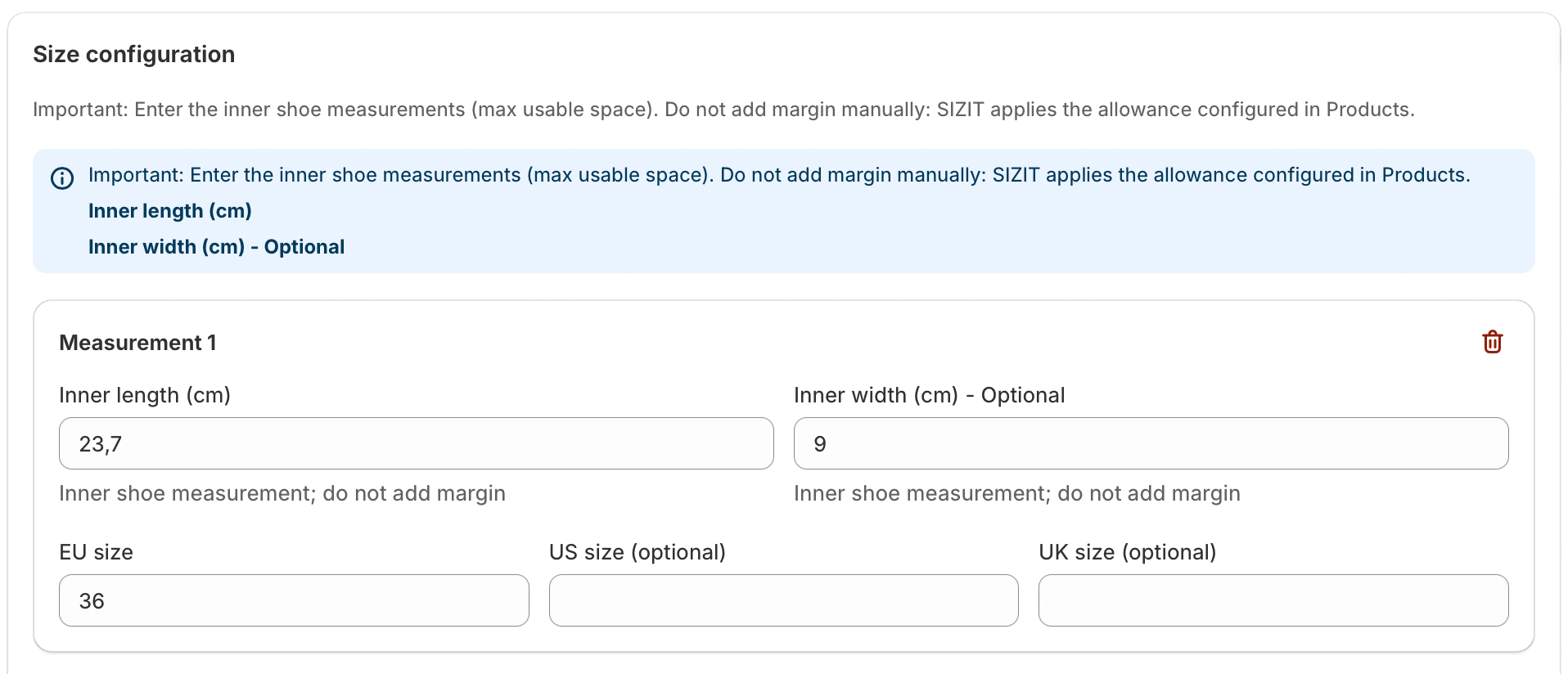This screenshot has width=1568, height=674.
Task: Click the 'EU size' label
Action: coord(96,552)
